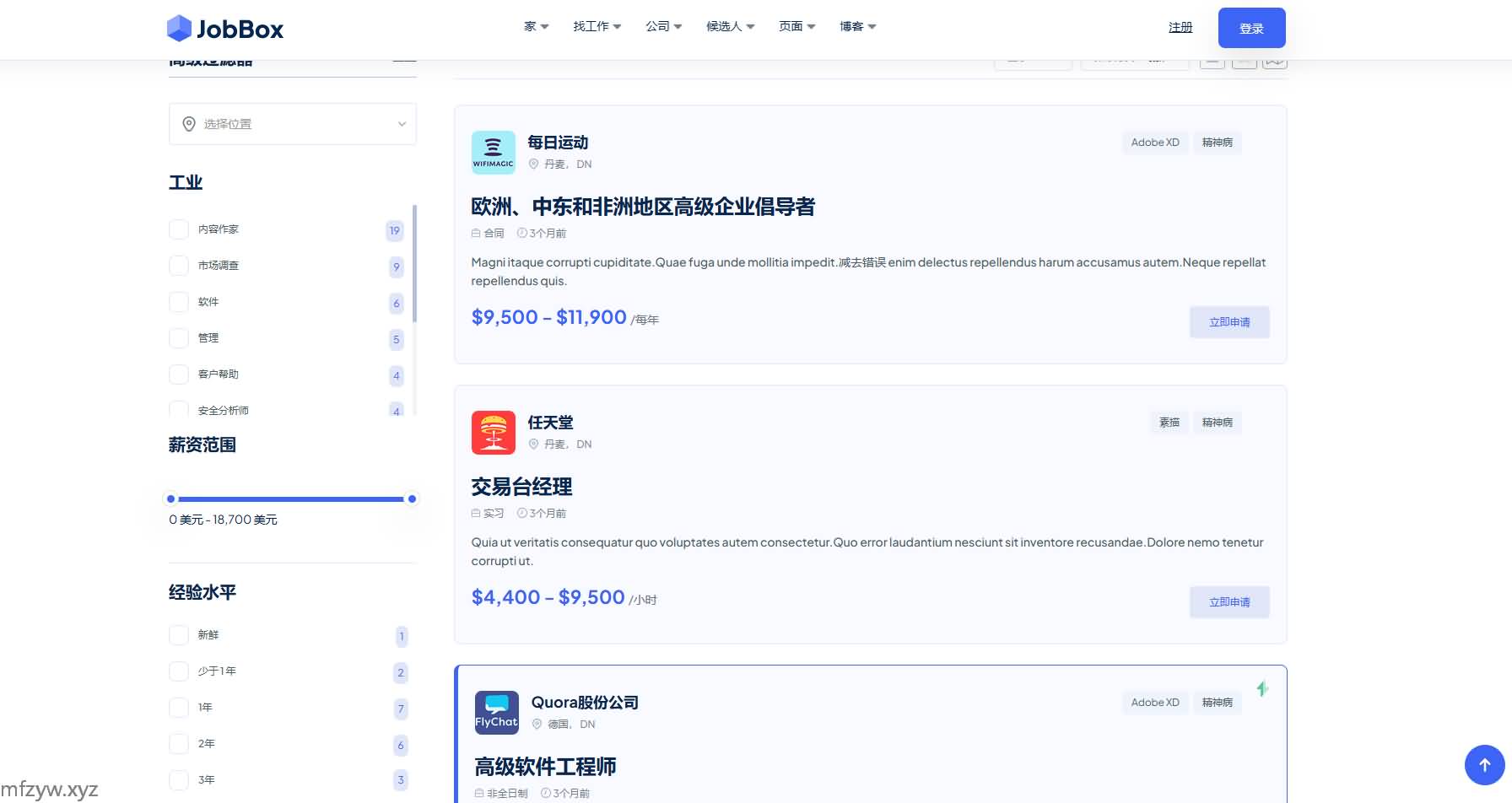The height and width of the screenshot is (803, 1512).
Task: Click 立即申请 for the 交易台经理 job
Action: (x=1229, y=602)
